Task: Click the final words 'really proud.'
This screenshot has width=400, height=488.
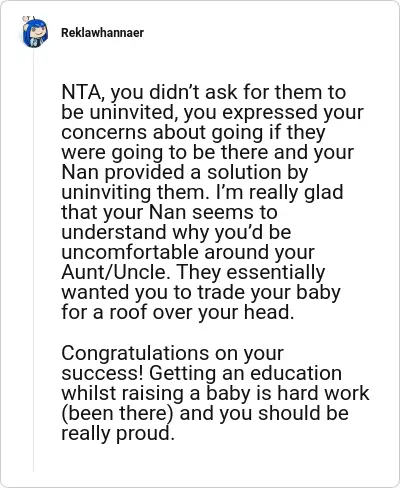Action: coord(118,433)
